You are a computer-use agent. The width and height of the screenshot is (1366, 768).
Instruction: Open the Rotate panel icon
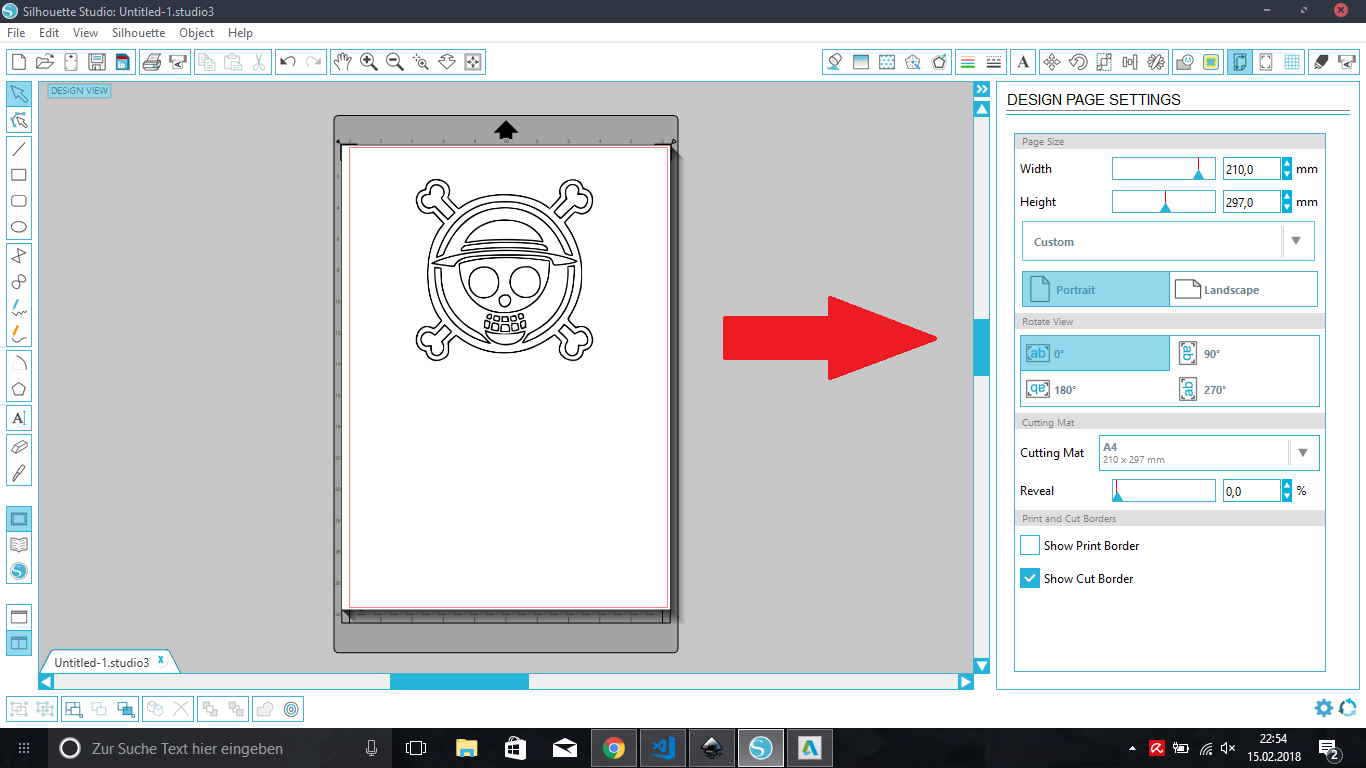tap(1078, 62)
